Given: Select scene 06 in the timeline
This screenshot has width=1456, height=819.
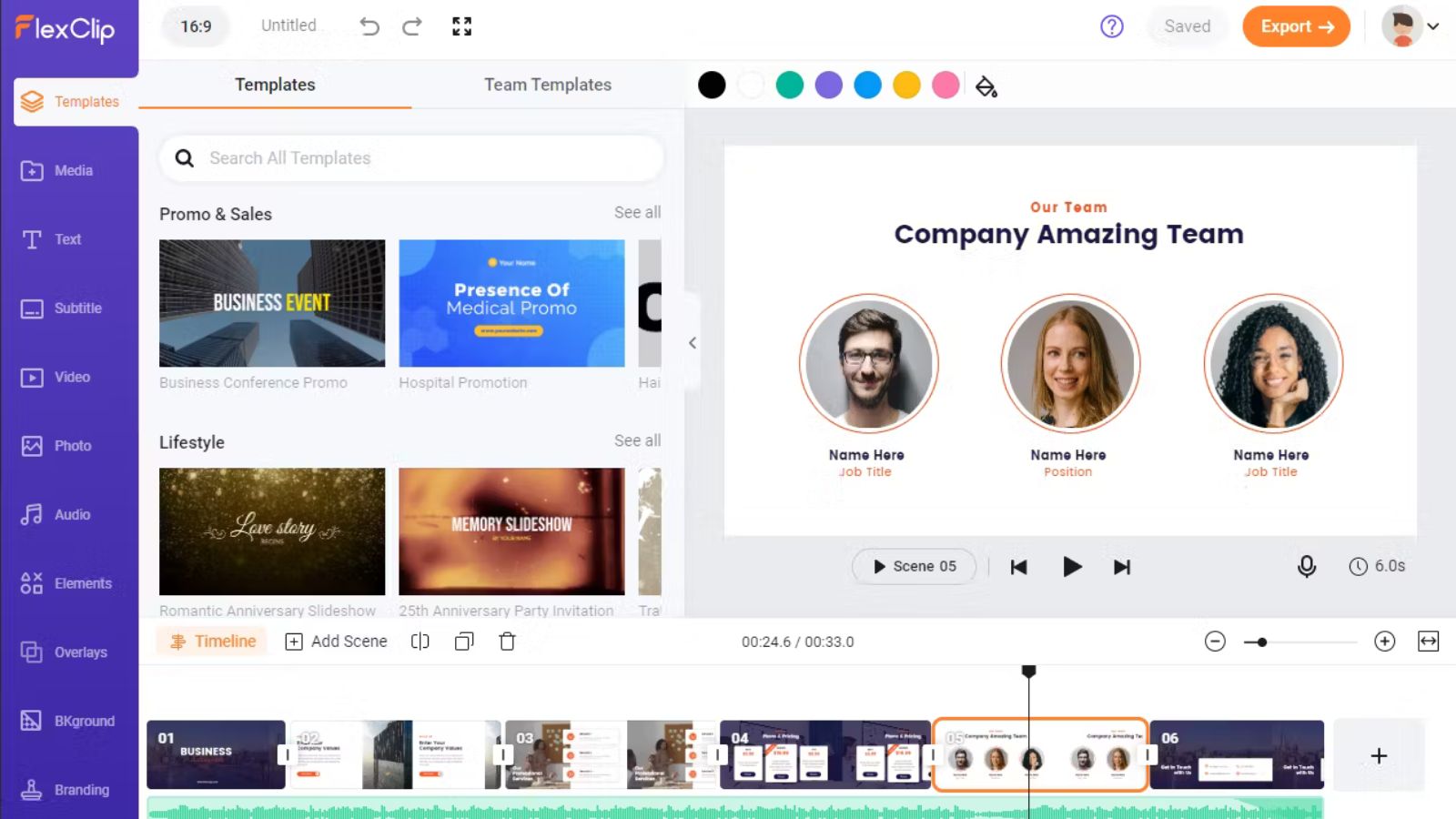Looking at the screenshot, I should pyautogui.click(x=1237, y=754).
